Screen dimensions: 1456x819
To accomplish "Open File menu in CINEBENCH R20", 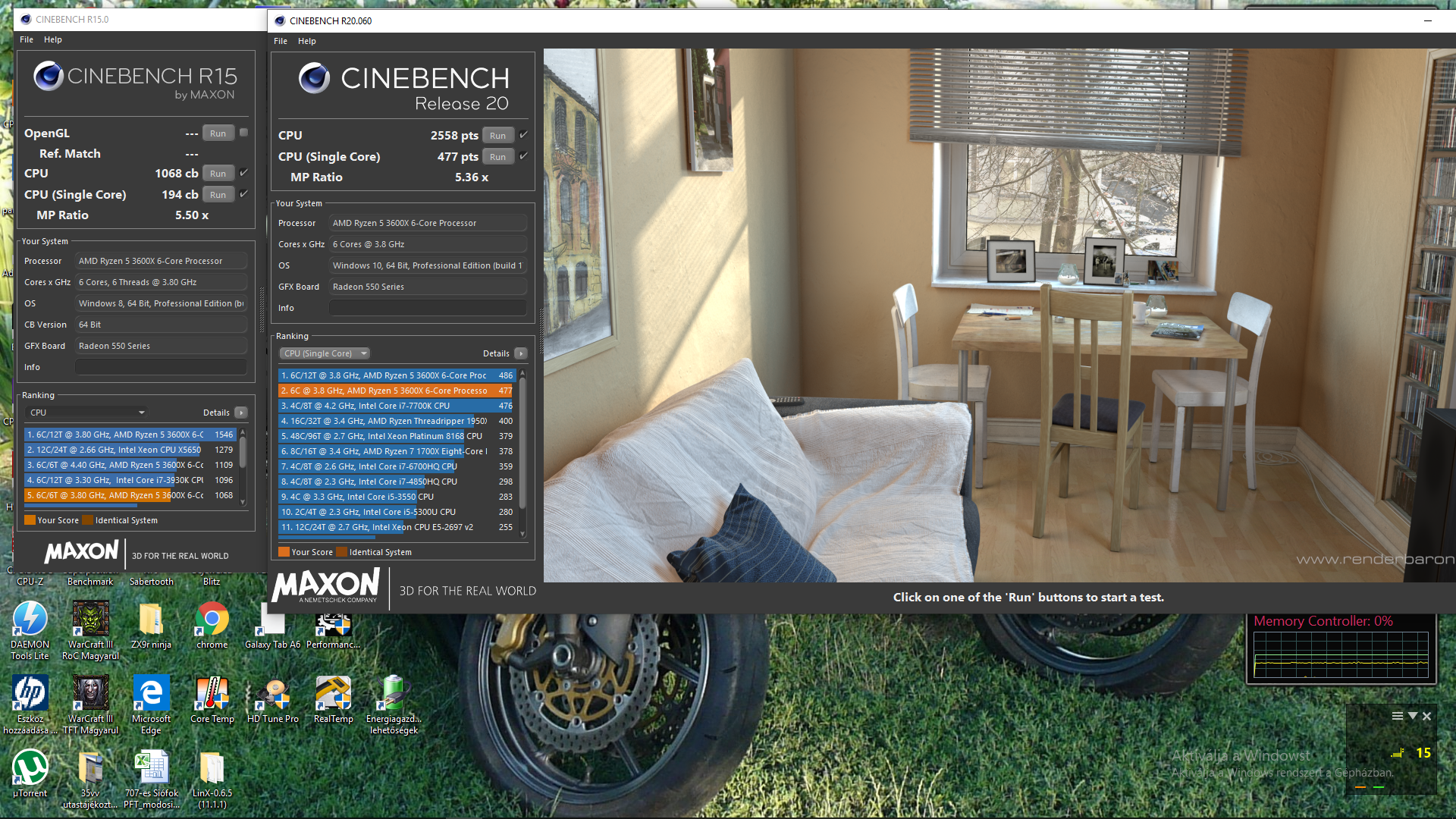I will (281, 41).
